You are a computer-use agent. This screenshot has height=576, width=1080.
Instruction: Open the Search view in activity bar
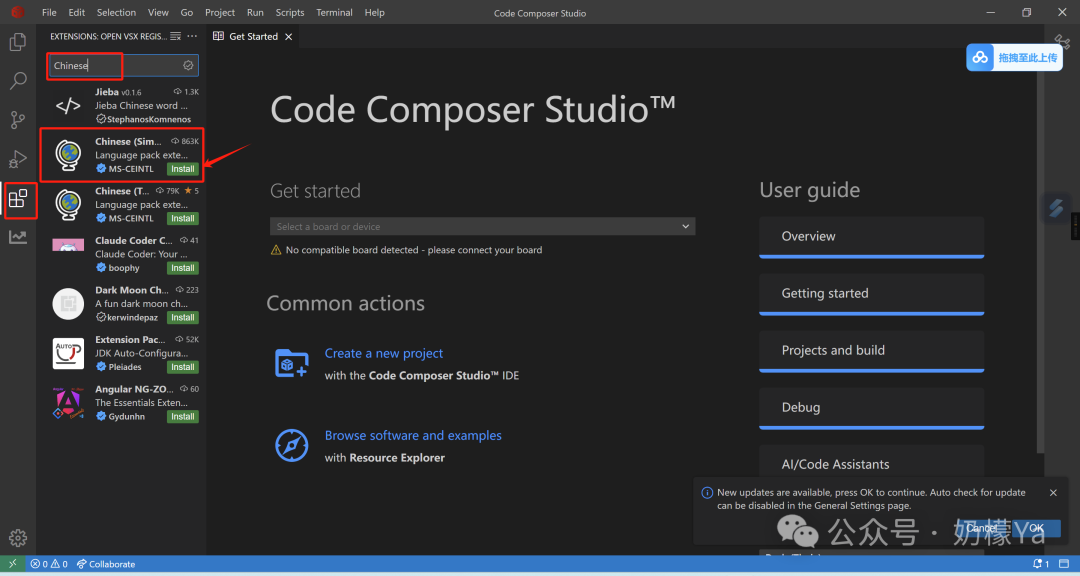(x=18, y=81)
